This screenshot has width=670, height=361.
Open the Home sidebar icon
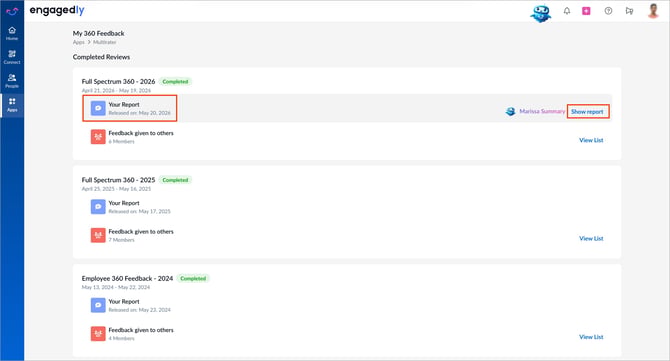(x=12, y=33)
